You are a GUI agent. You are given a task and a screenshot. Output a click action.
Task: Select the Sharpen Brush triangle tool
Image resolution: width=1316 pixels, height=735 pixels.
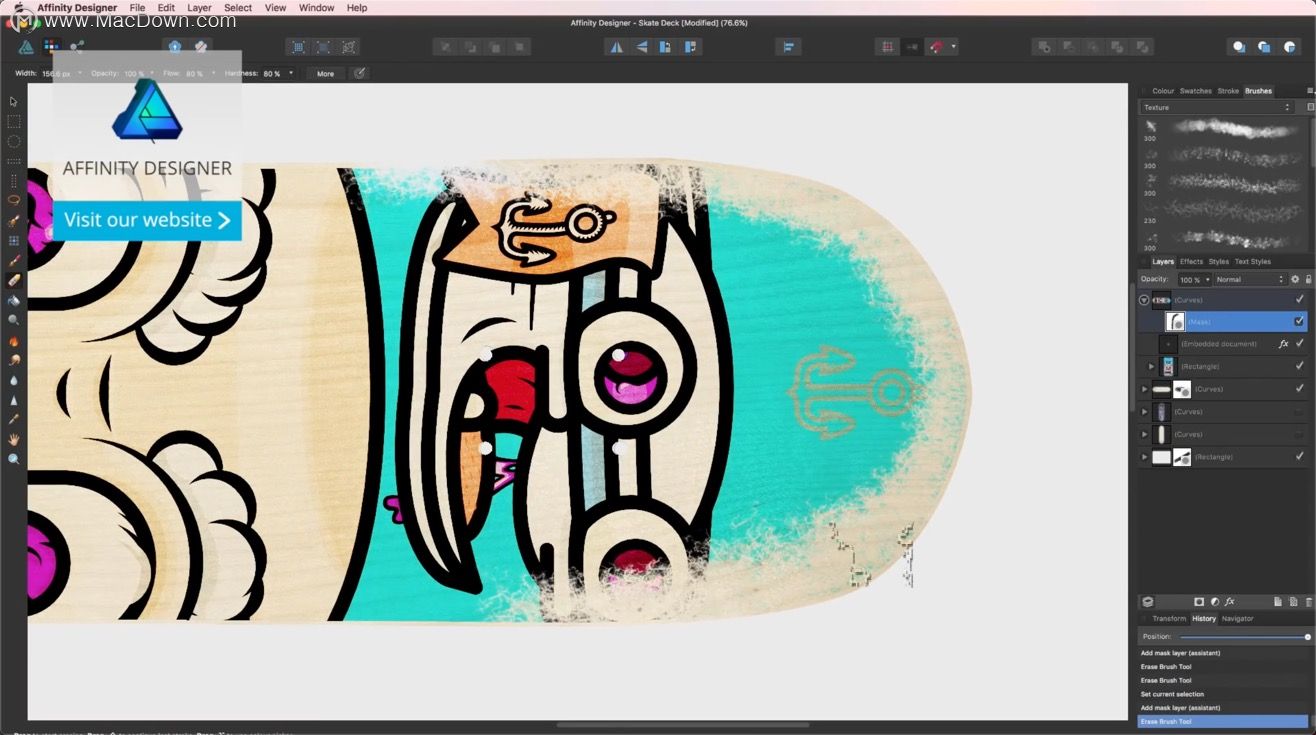pos(13,400)
